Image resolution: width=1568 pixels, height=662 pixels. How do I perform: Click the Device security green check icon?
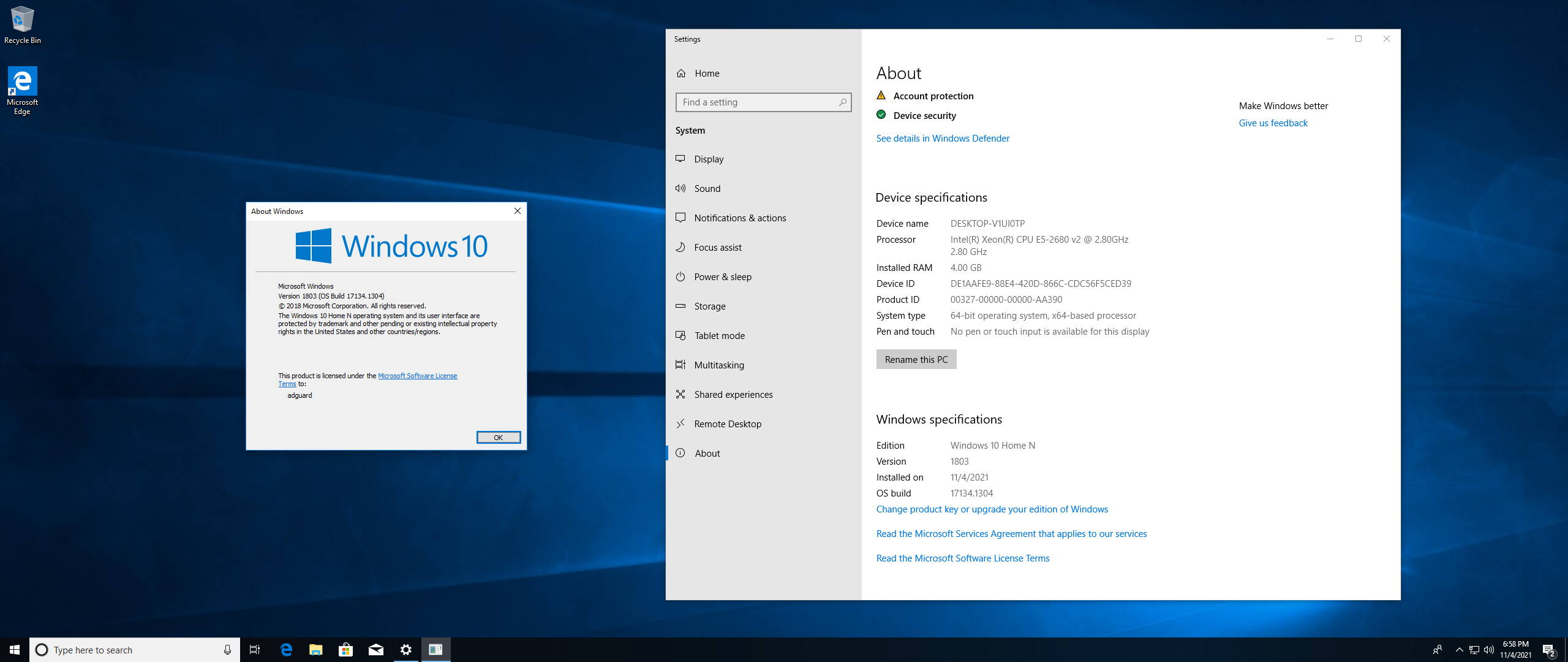pos(881,115)
